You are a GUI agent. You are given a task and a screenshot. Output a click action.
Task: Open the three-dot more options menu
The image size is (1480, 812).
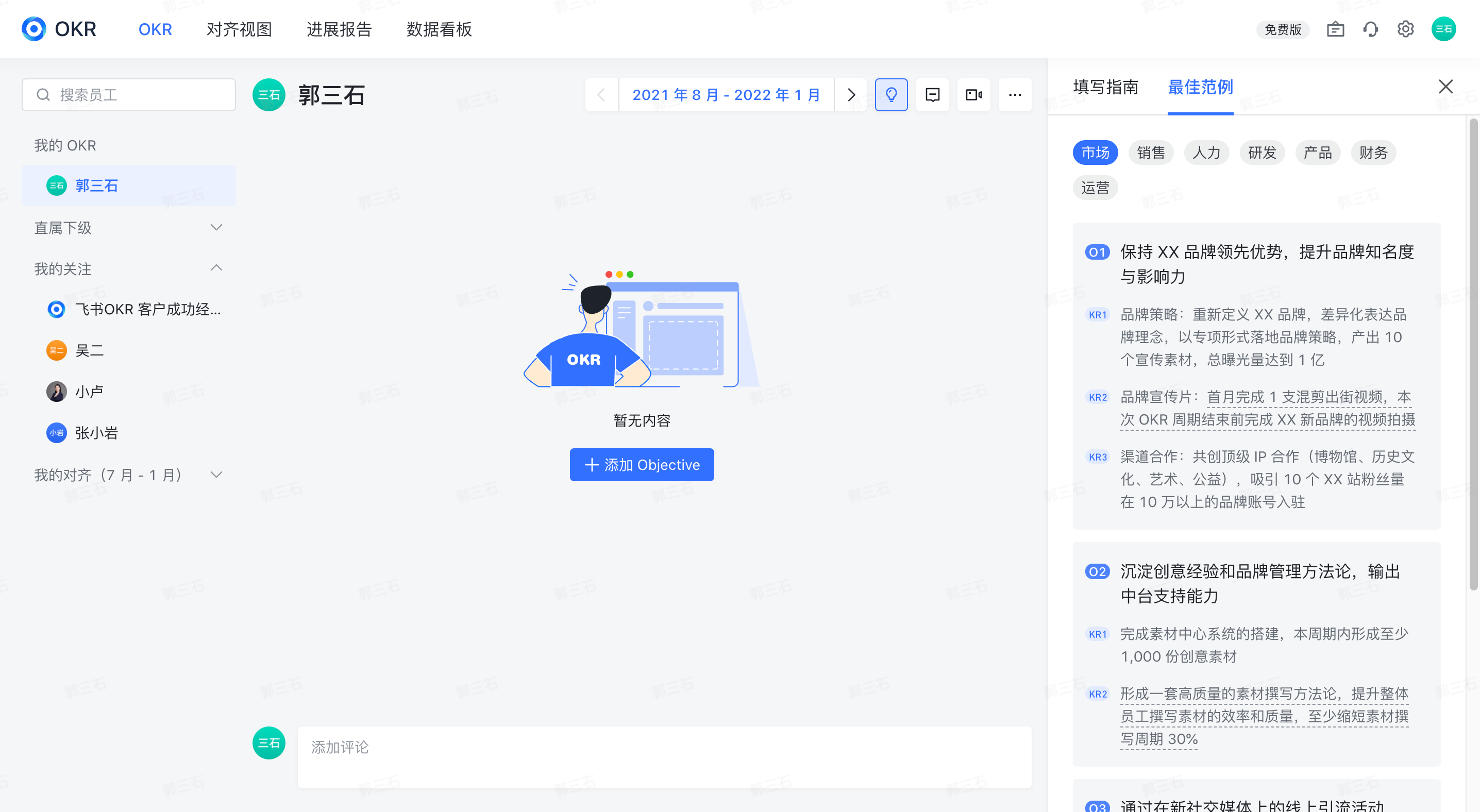coord(1015,95)
